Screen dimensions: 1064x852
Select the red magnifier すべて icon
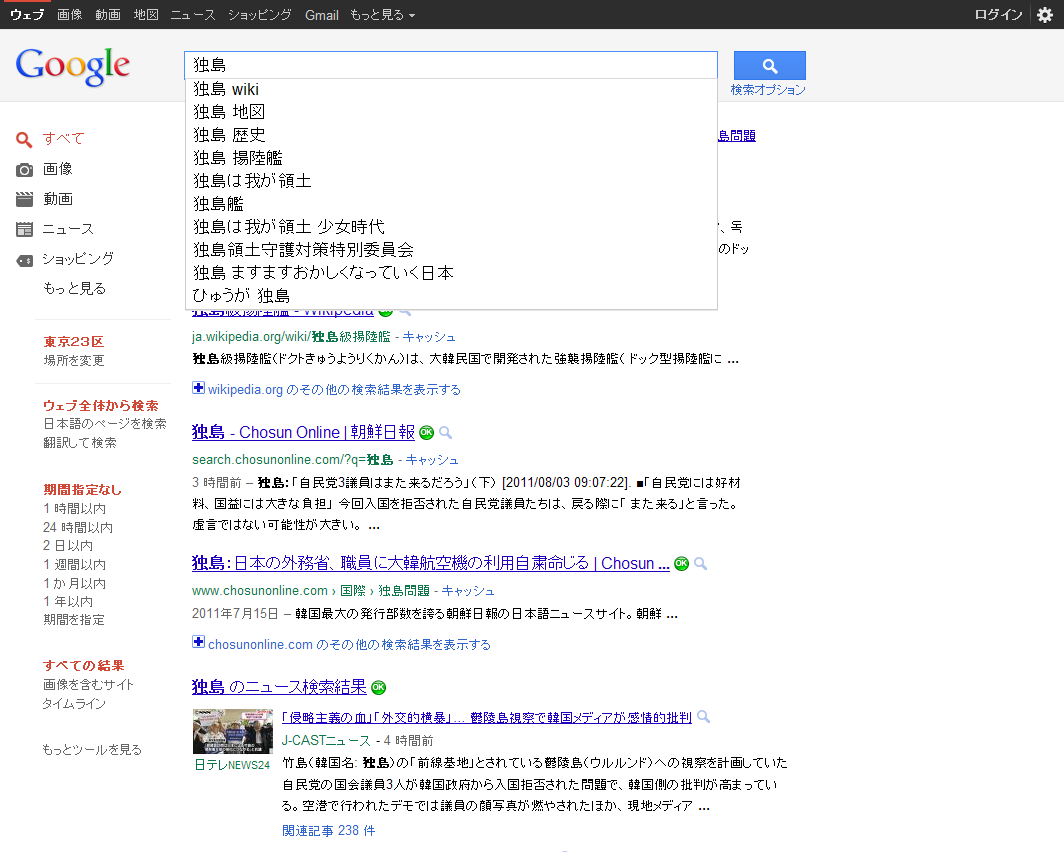pyautogui.click(x=24, y=140)
